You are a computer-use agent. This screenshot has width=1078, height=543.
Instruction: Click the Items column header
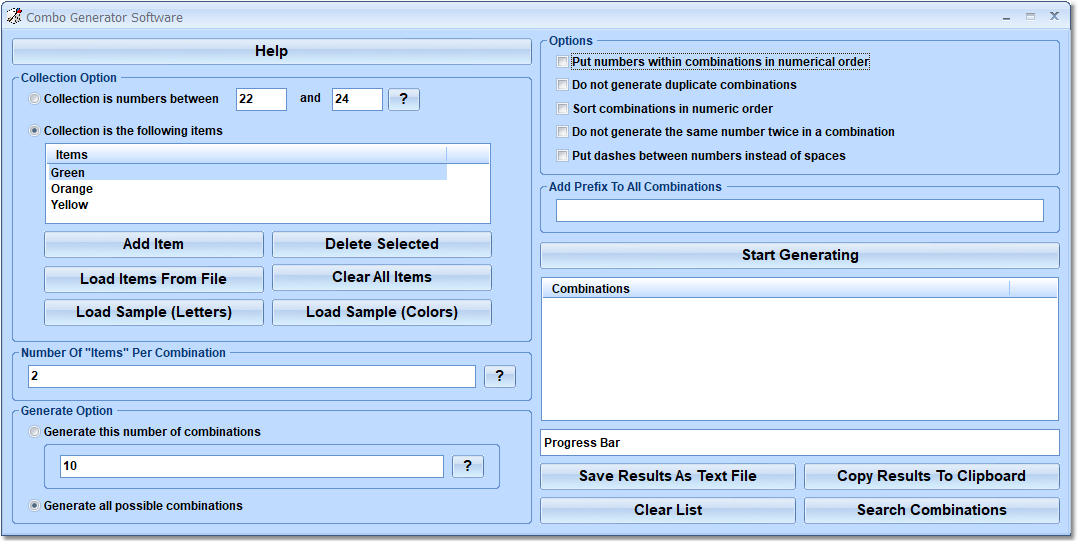pyautogui.click(x=247, y=155)
